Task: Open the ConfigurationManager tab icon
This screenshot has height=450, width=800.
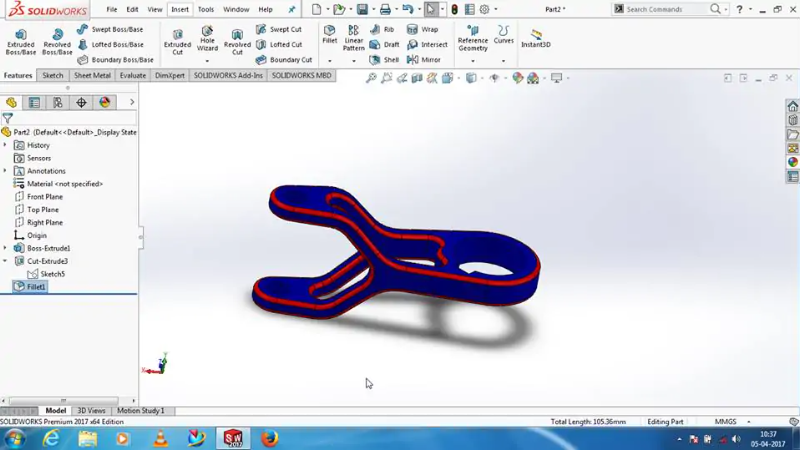Action: point(58,103)
